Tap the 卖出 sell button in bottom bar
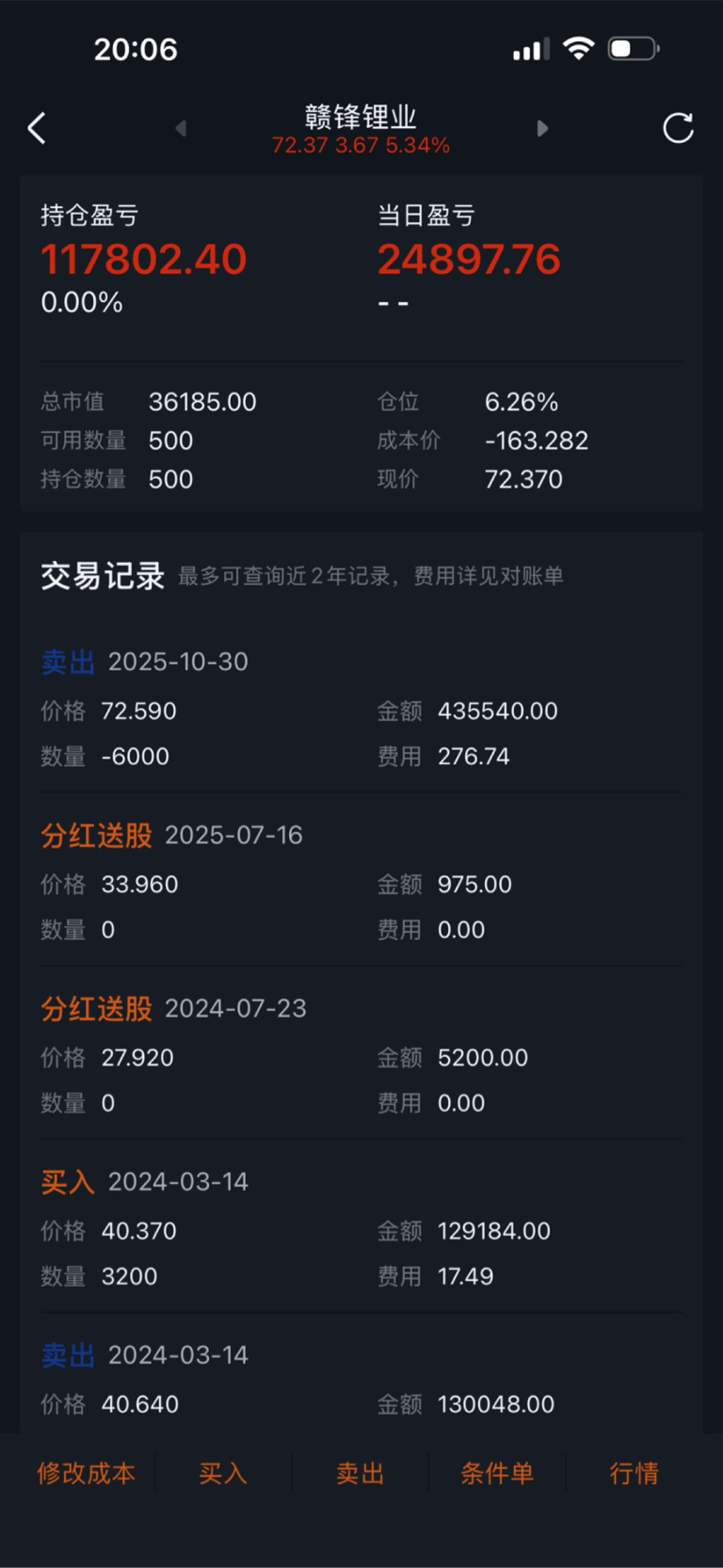Image resolution: width=723 pixels, height=1568 pixels. [x=361, y=1473]
